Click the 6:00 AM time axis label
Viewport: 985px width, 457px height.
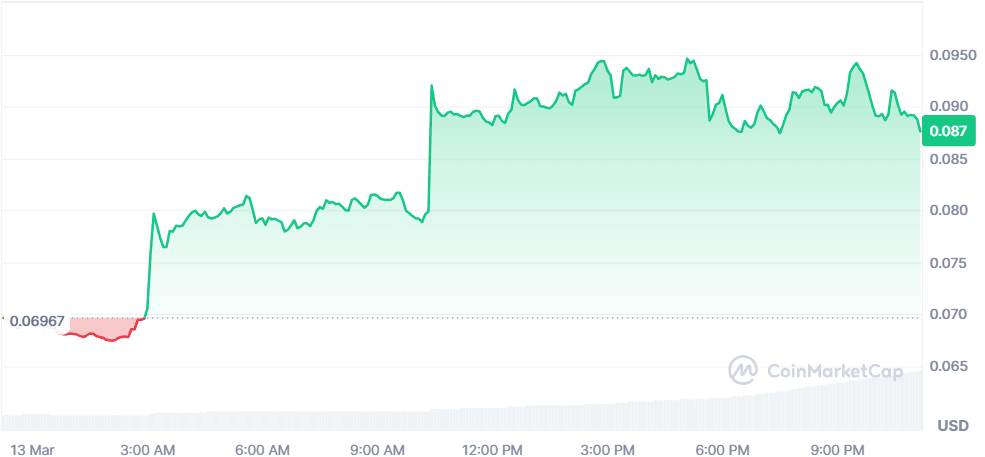tap(264, 448)
